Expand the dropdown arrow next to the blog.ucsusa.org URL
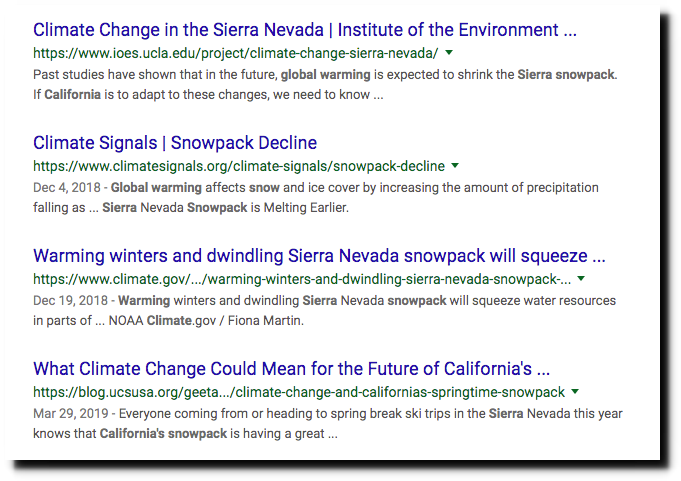This screenshot has width=681, height=481. coord(575,391)
